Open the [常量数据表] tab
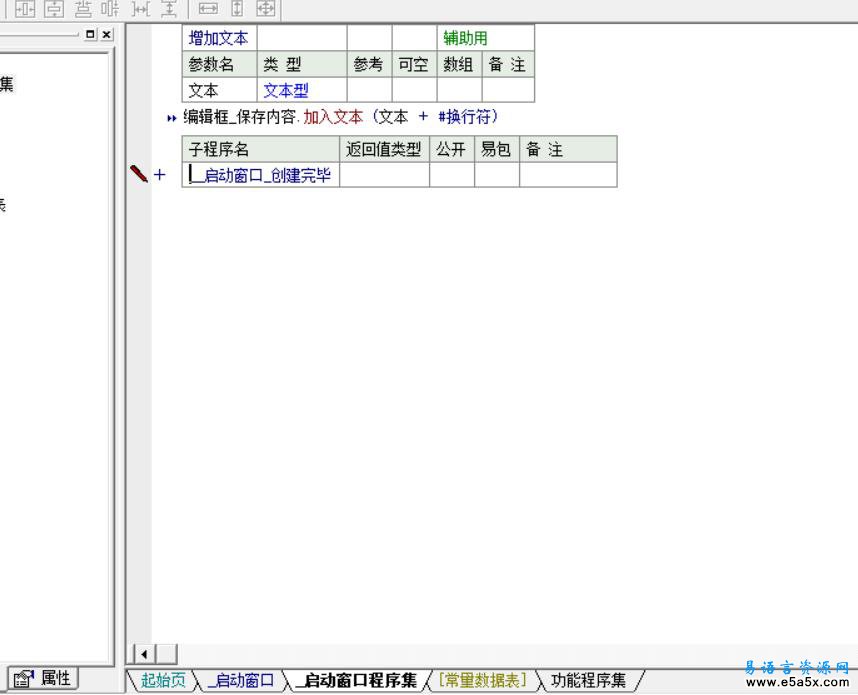This screenshot has height=695, width=858. coord(483,680)
